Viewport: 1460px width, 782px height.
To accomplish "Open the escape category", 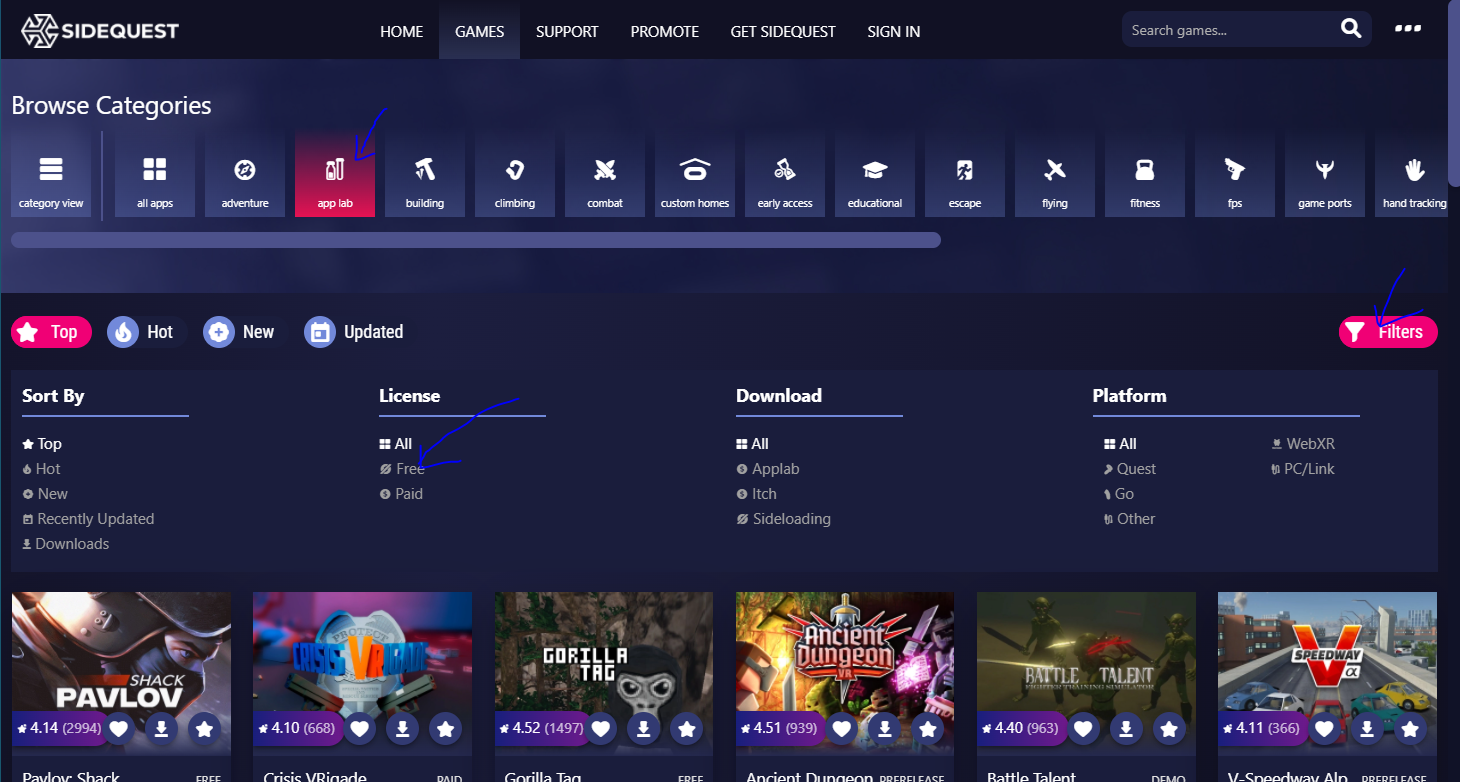I will [x=965, y=173].
